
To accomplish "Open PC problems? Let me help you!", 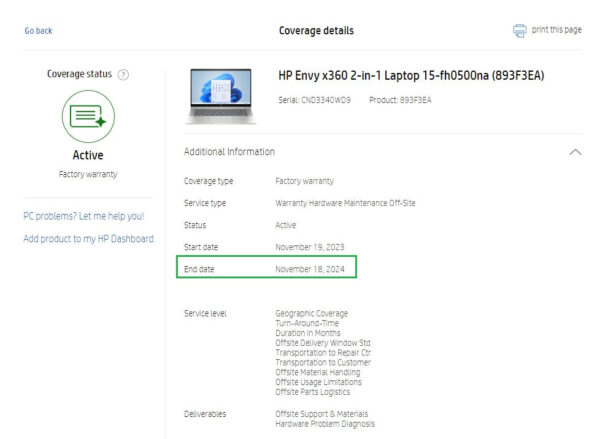I will [x=84, y=216].
